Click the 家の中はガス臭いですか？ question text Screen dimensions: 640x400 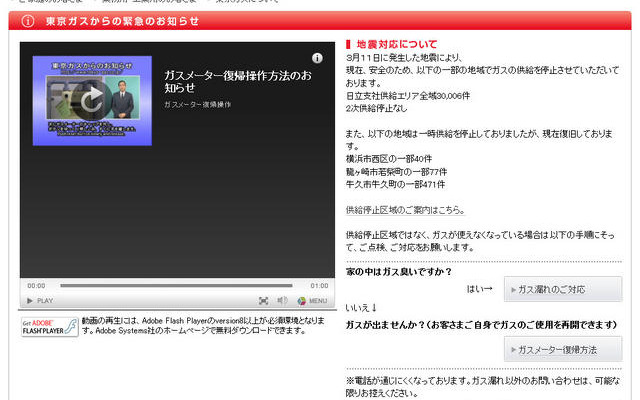click(x=399, y=272)
